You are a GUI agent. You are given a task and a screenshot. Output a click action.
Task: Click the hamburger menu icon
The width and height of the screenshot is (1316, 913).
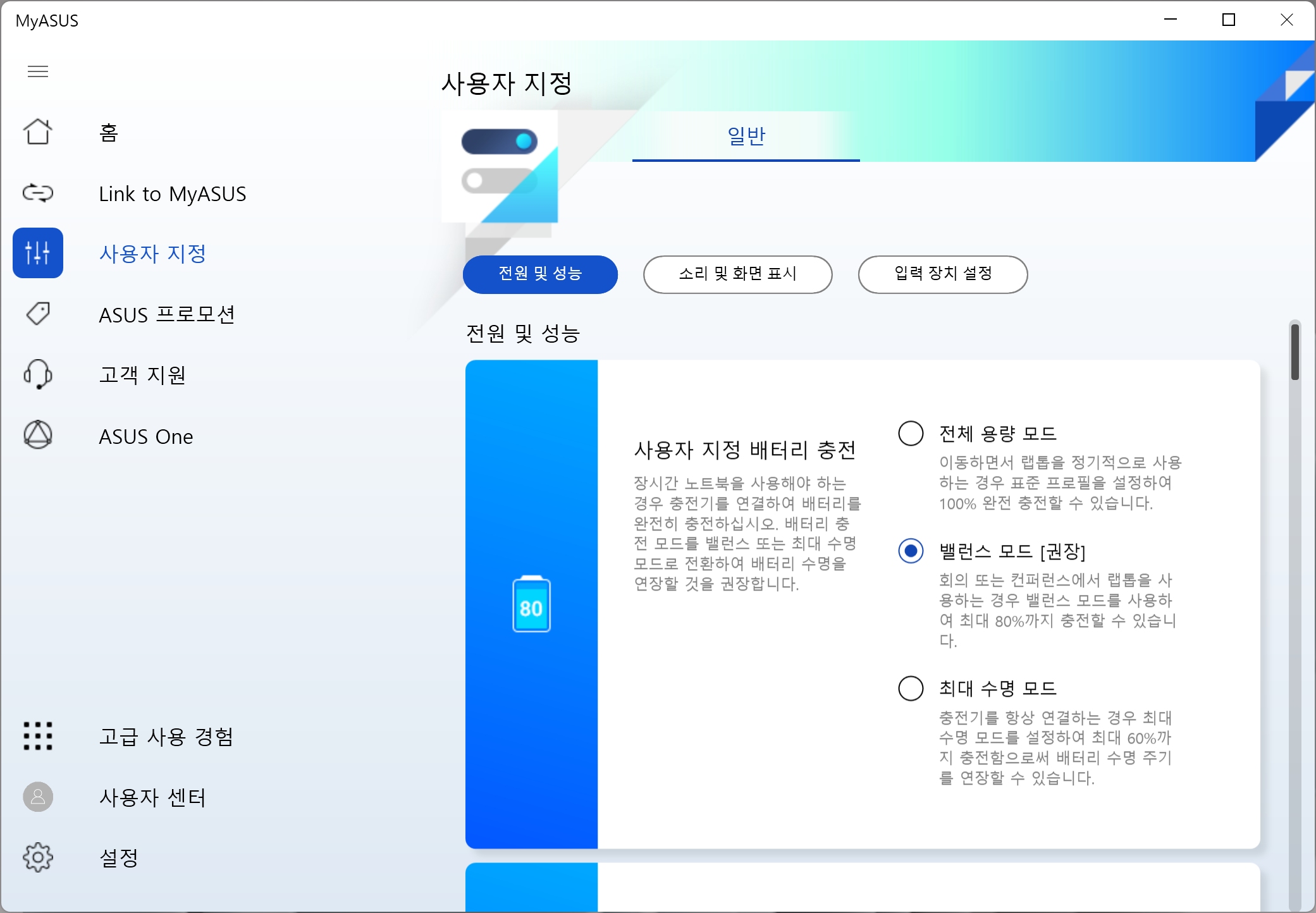pyautogui.click(x=38, y=71)
